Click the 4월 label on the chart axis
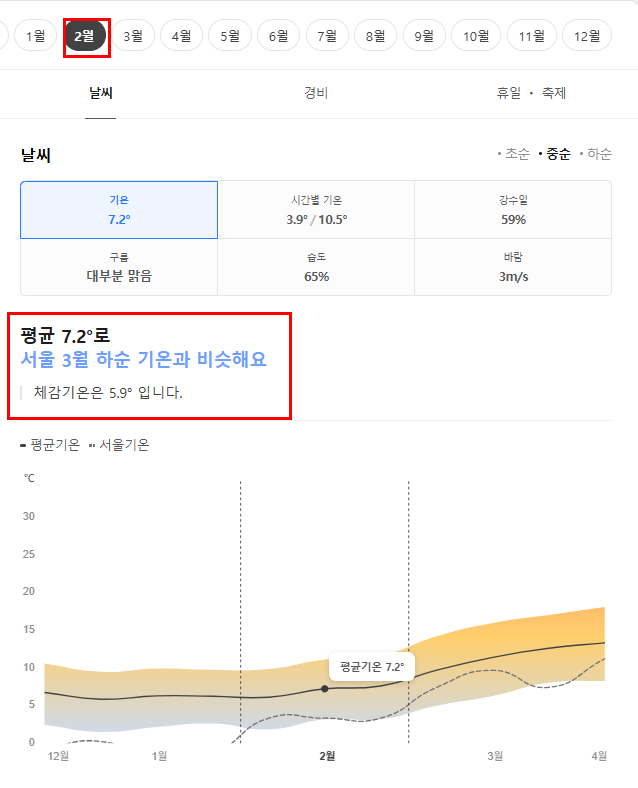This screenshot has width=638, height=788. [x=599, y=756]
